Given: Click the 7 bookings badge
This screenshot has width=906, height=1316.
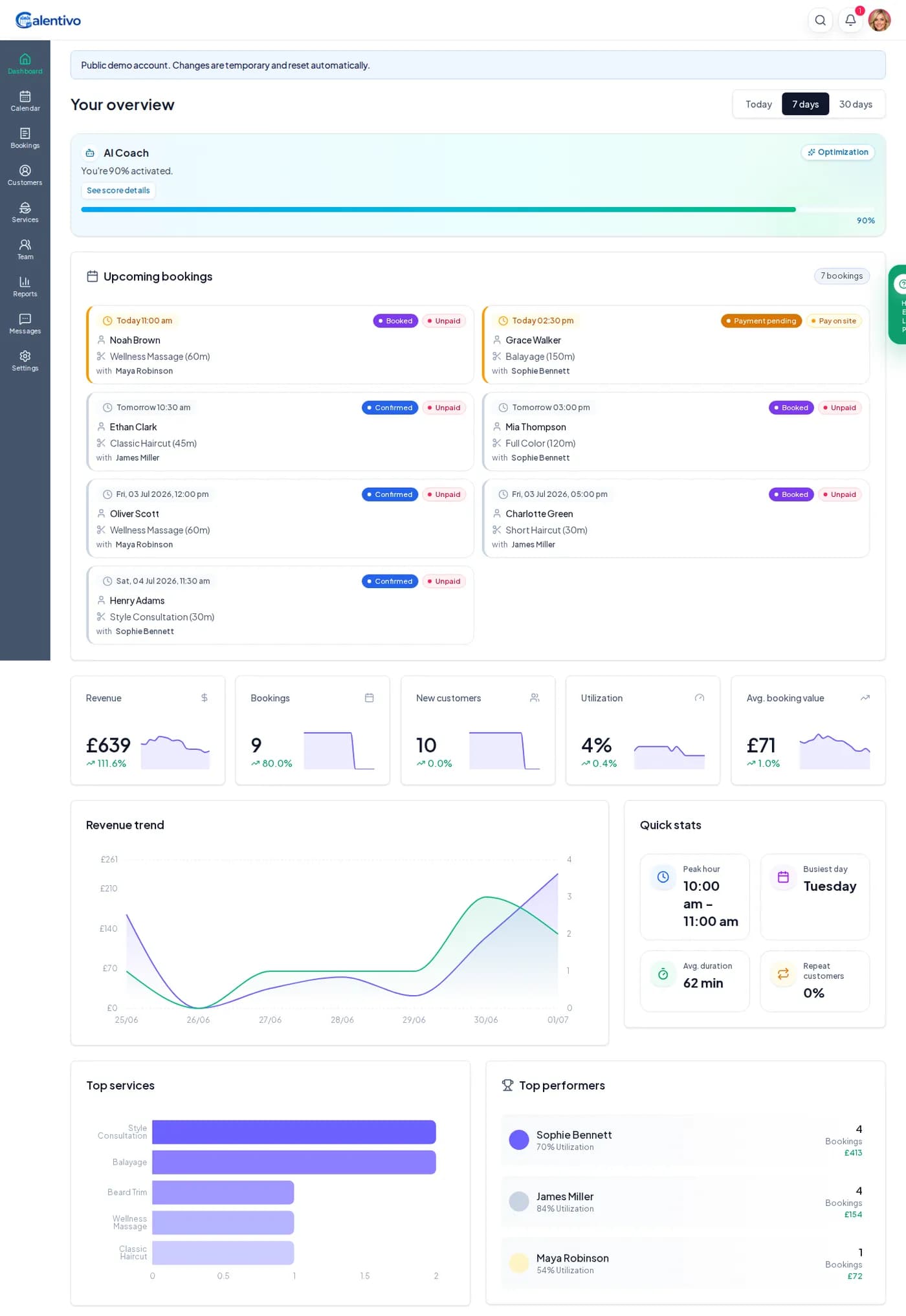Looking at the screenshot, I should point(841,276).
